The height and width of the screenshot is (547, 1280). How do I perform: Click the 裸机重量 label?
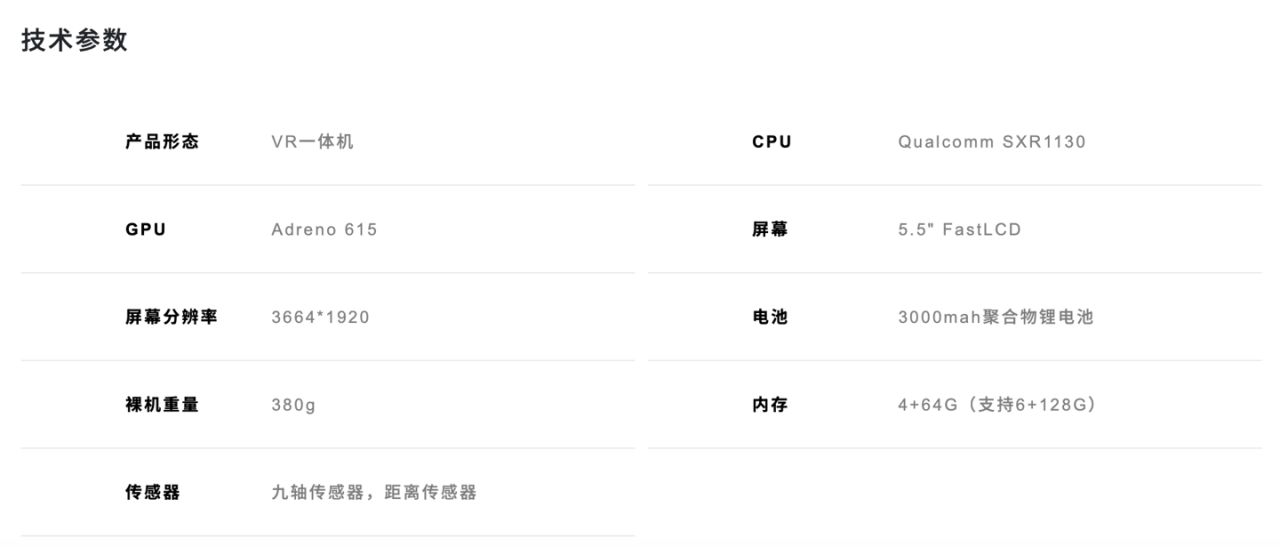click(162, 405)
